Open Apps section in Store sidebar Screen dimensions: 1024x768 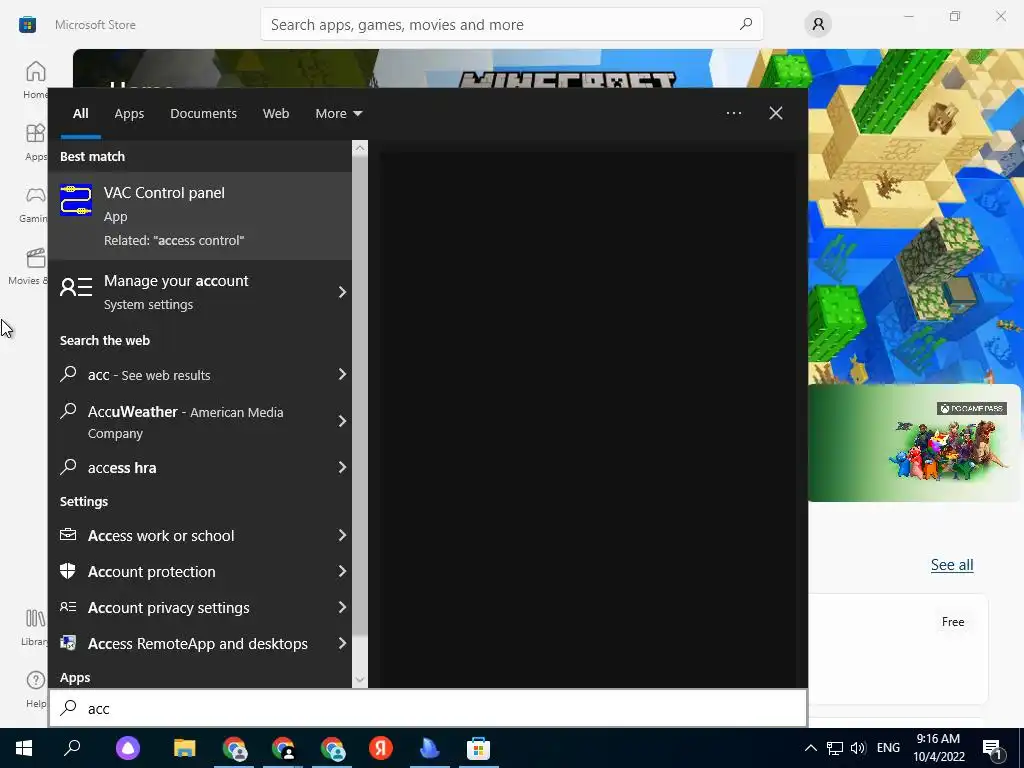(36, 142)
